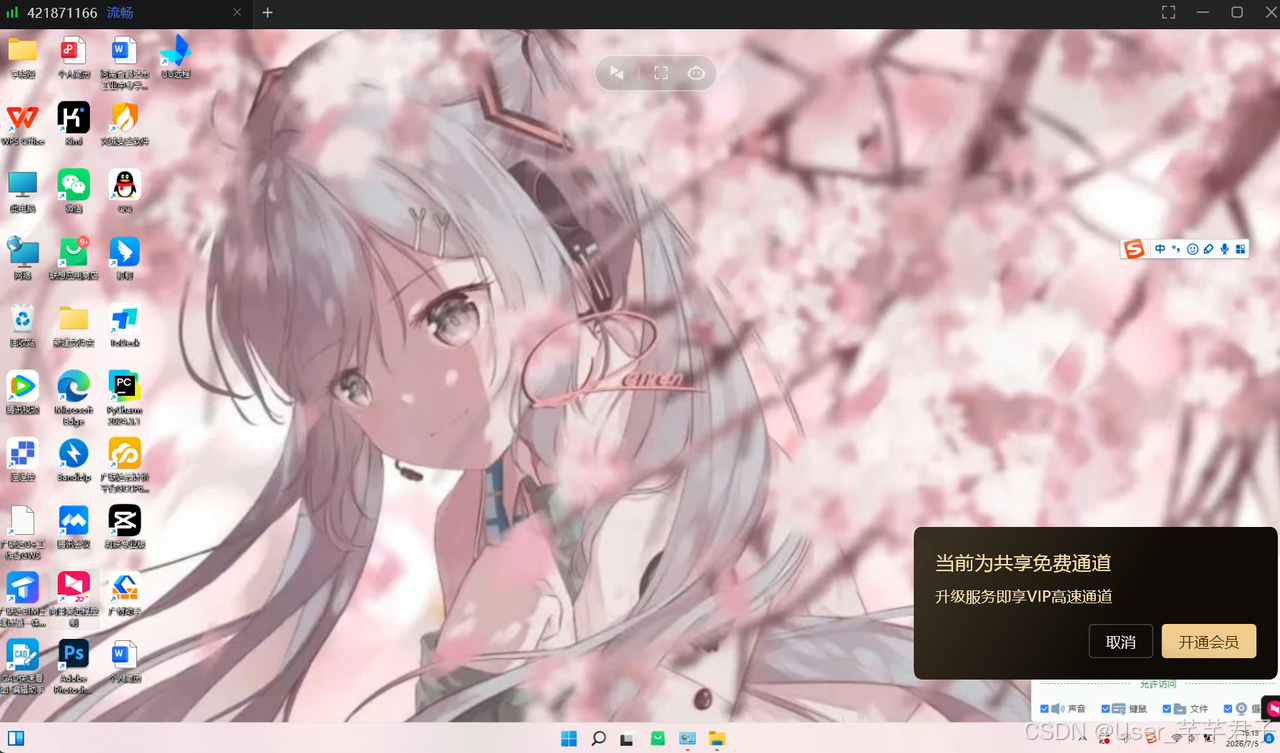This screenshot has height=753, width=1280.
Task: Open the CAD viewer desktop shortcut
Action: 22,666
